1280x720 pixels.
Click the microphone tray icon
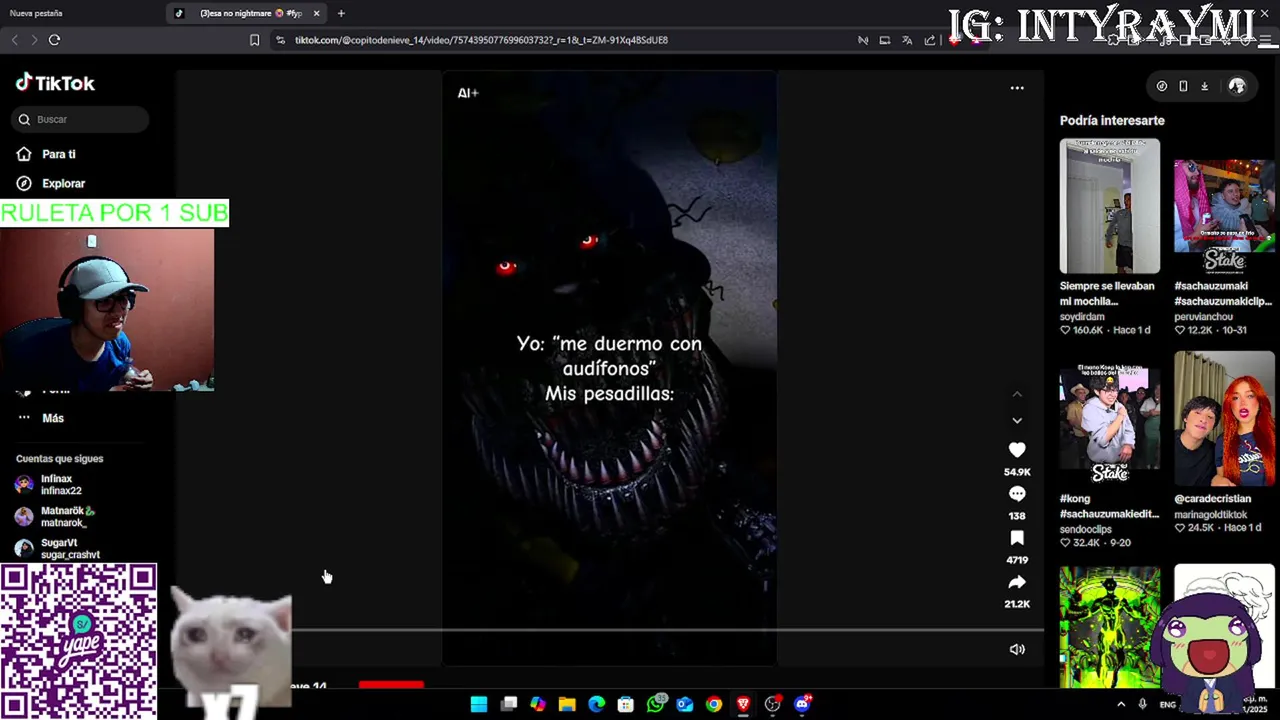(x=1142, y=704)
